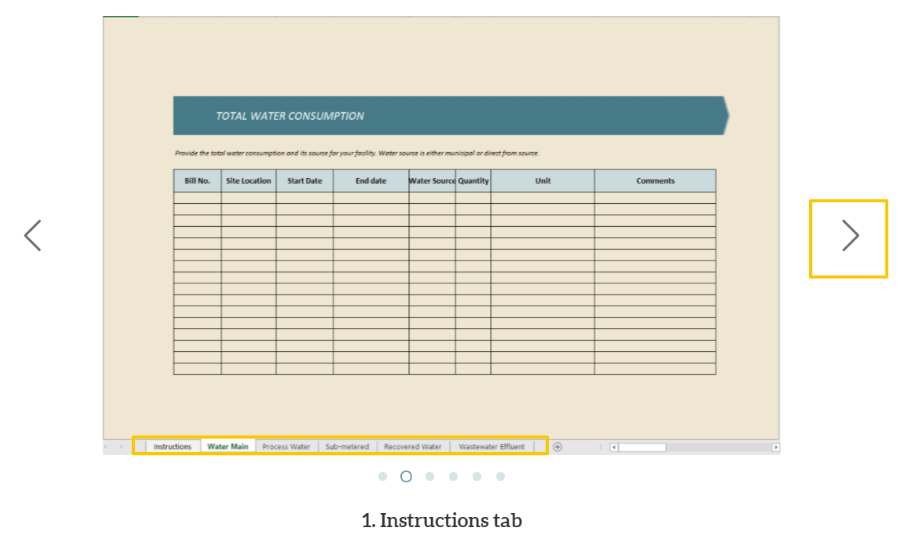The width and height of the screenshot is (899, 537).
Task: Select the third carousel dot
Action: [429, 477]
